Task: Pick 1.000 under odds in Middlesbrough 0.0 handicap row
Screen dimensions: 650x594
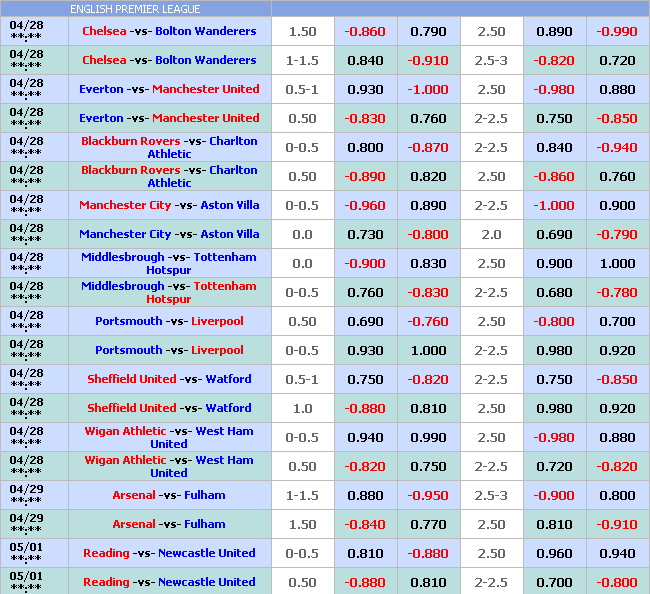Action: click(617, 264)
